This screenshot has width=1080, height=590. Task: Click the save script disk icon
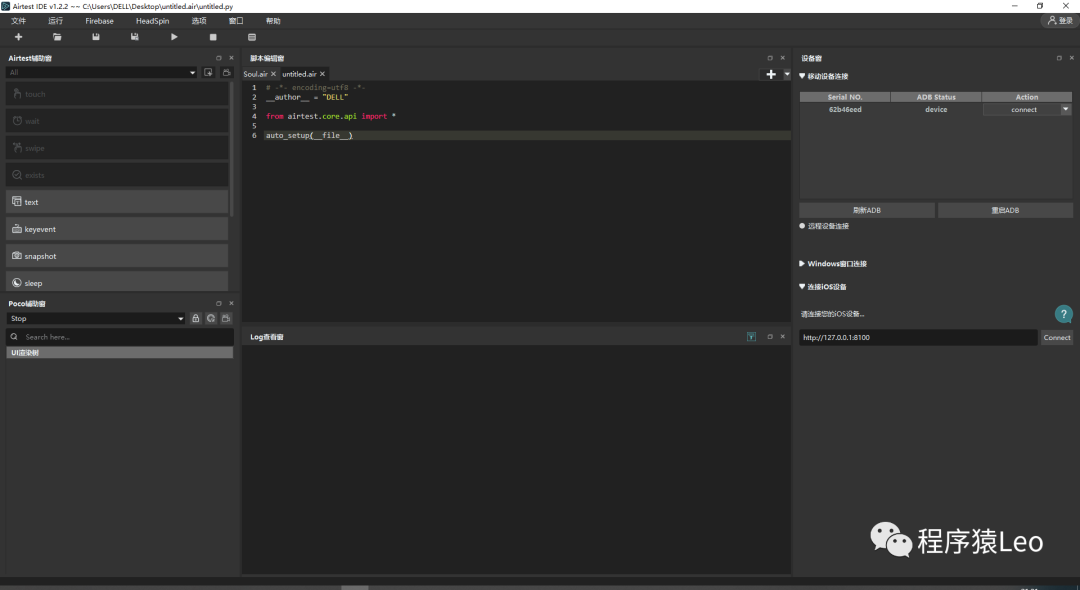point(95,37)
